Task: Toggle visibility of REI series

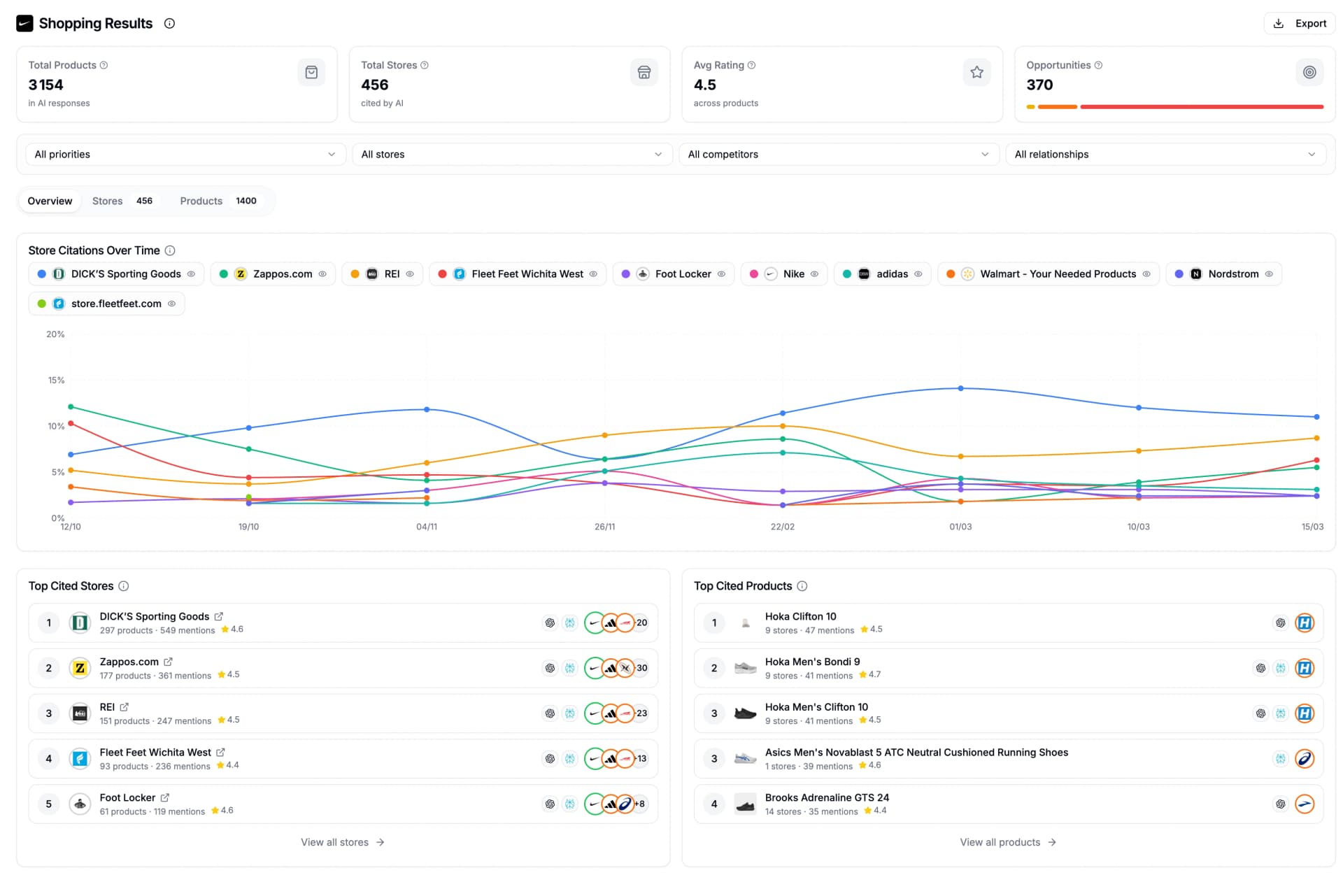Action: click(x=410, y=274)
